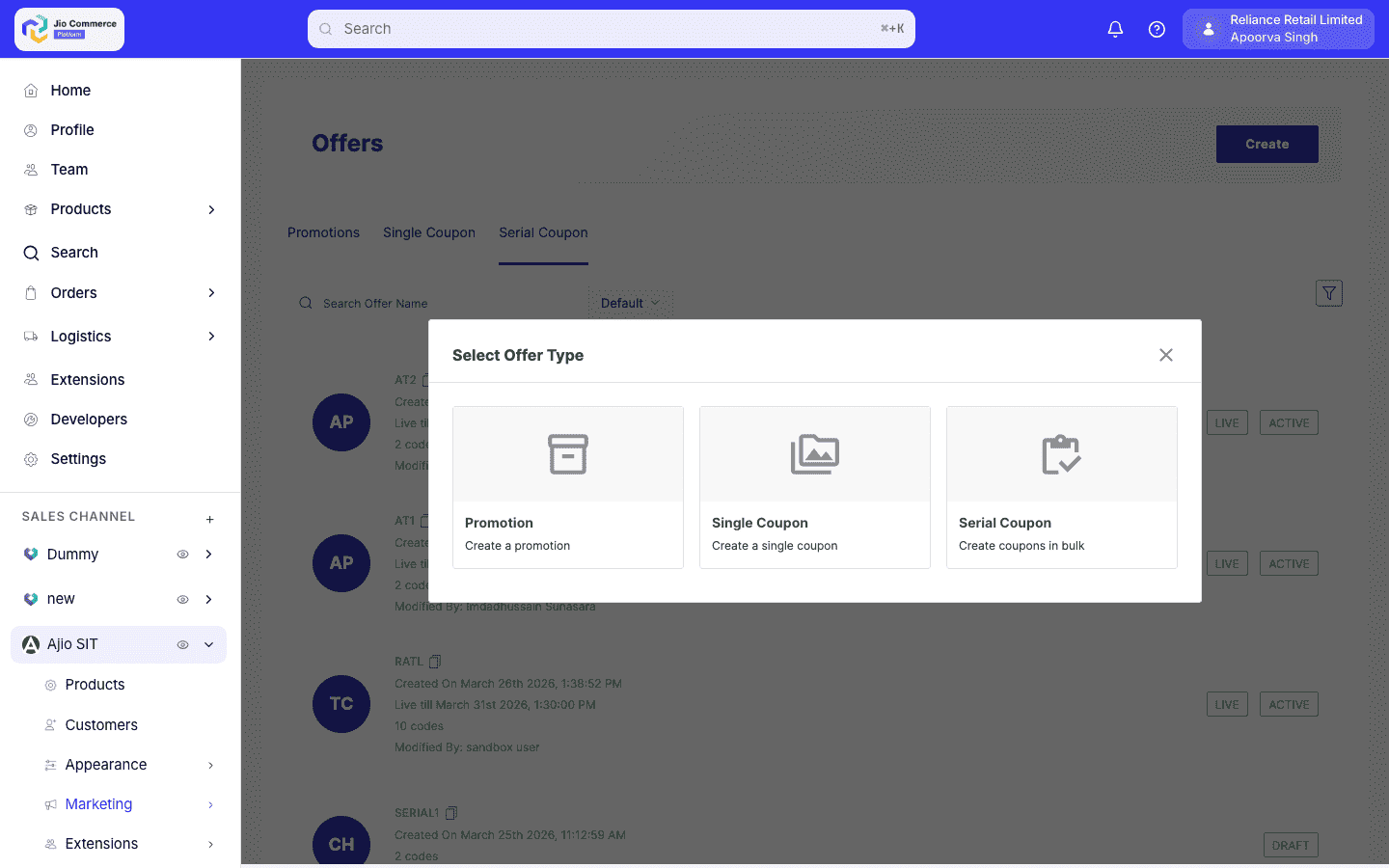Viewport: 1389px width, 868px height.
Task: Switch to the Promotions tab
Action: point(323,232)
